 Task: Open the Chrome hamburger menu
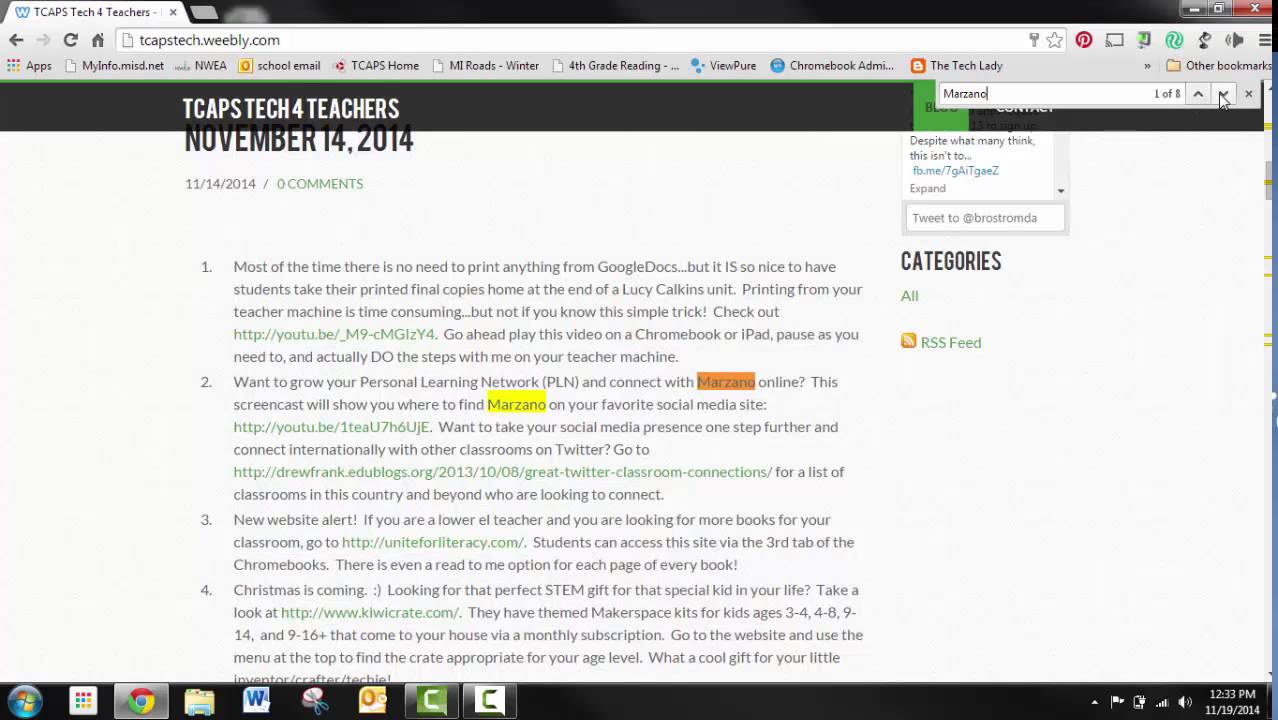click(1263, 40)
